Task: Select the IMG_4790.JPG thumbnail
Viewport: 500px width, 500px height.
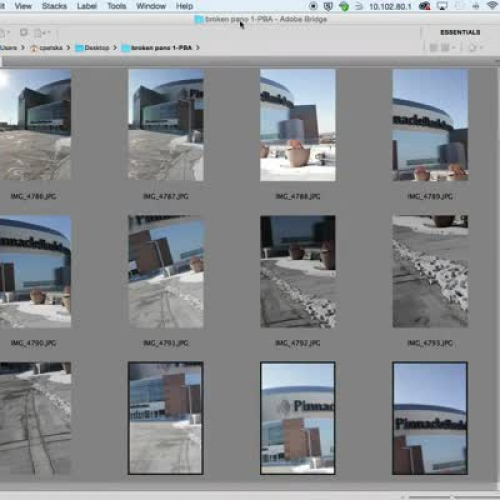Action: [35, 271]
